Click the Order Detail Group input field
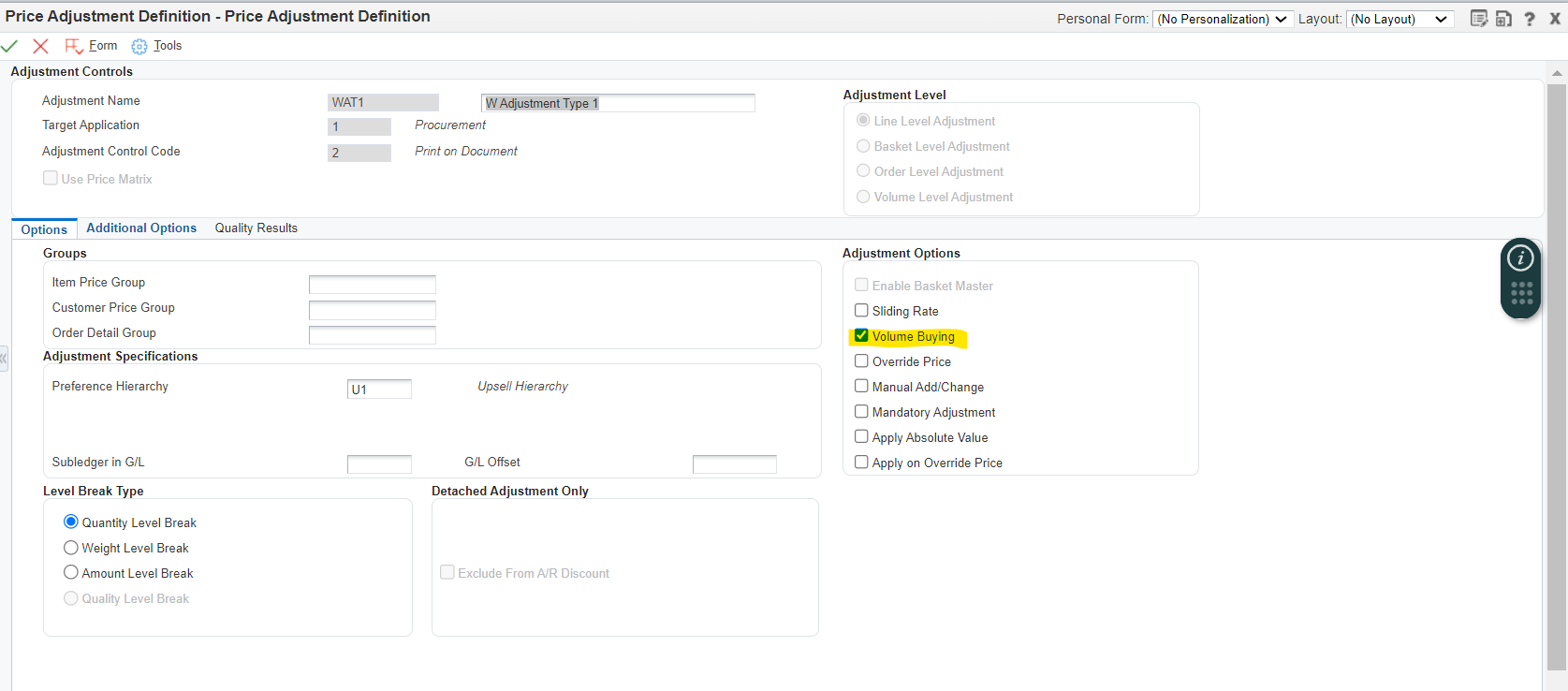This screenshot has height=691, width=1568. tap(373, 335)
